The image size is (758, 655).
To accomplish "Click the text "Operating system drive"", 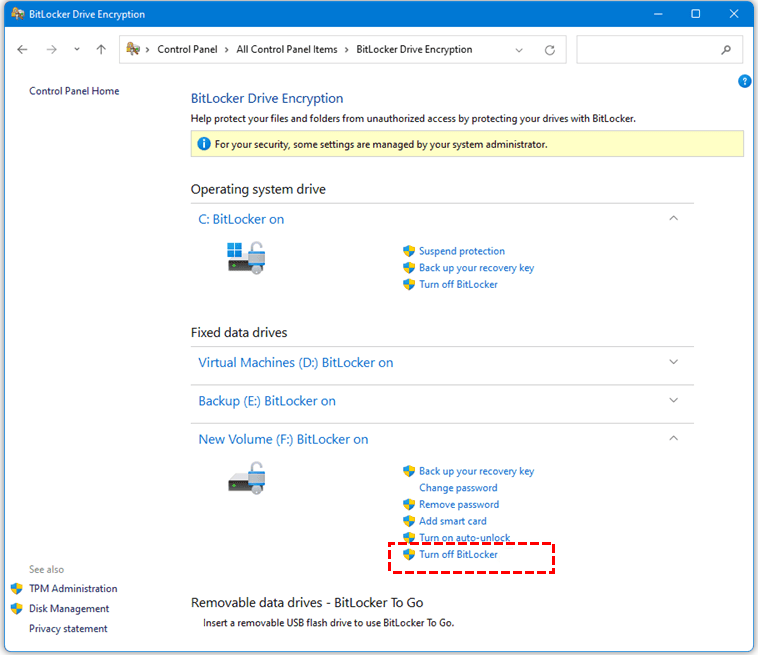I will pyautogui.click(x=258, y=189).
